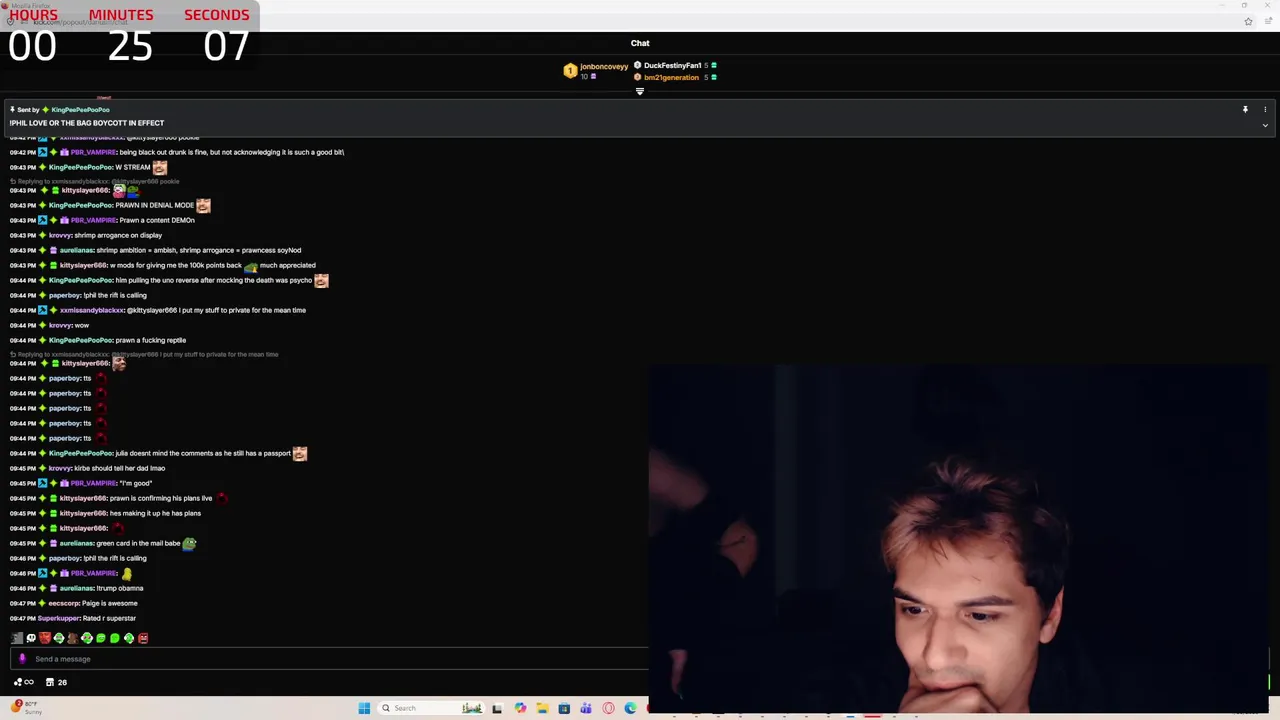
Task: Open Microsoft Edge on the taskbar
Action: point(630,708)
